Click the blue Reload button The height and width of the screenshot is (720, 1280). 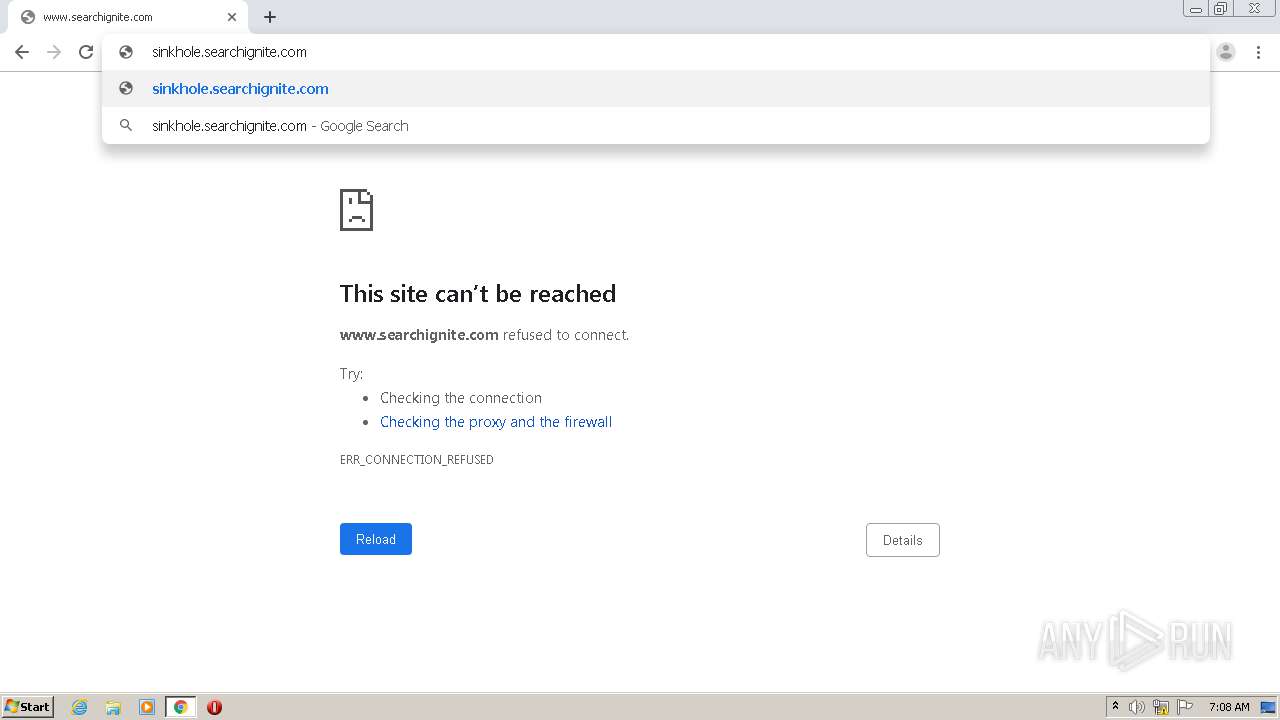pyautogui.click(x=376, y=539)
